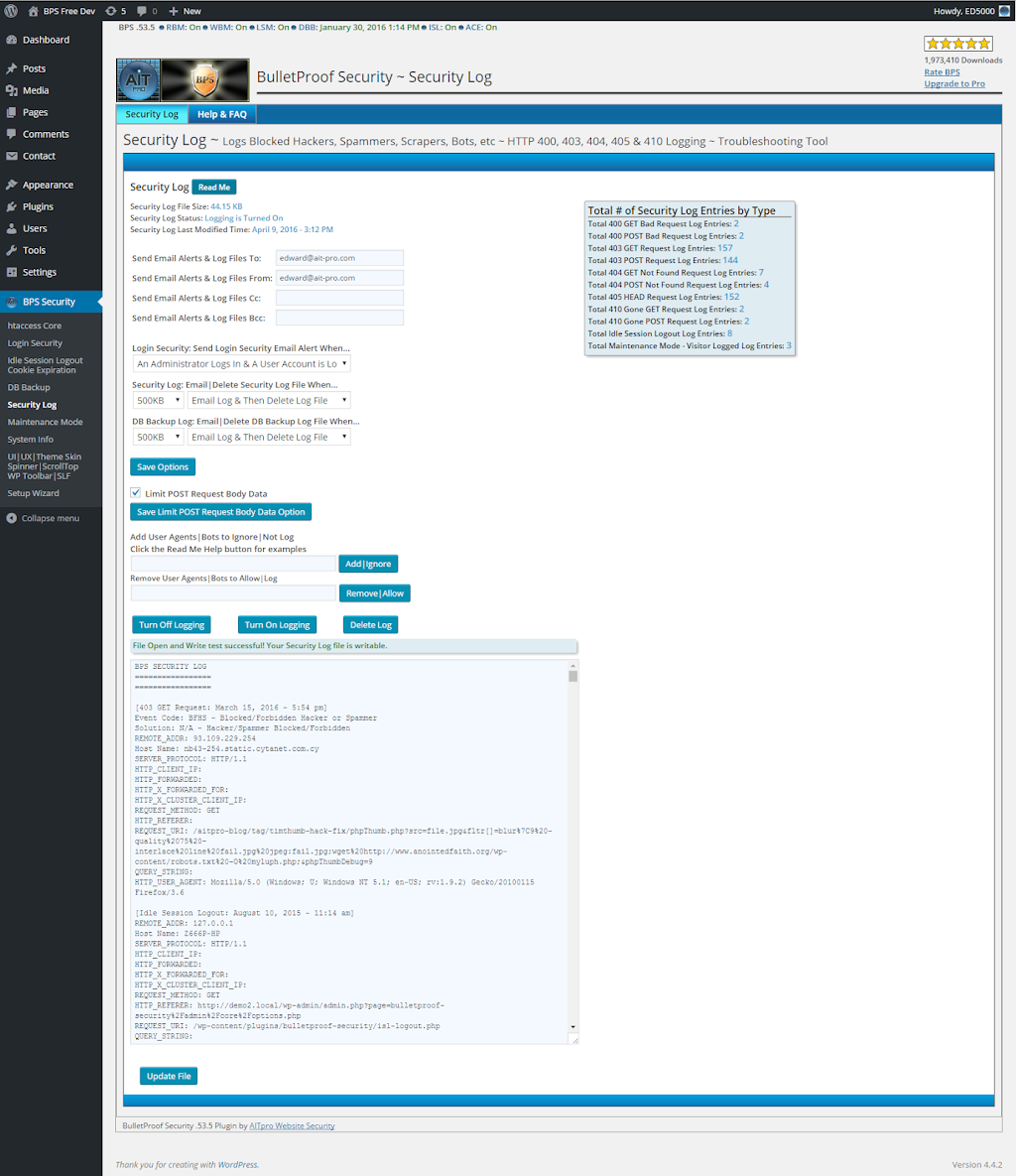This screenshot has height=1176, width=1016.
Task: Click the AIT Pro logo image
Action: [139, 79]
